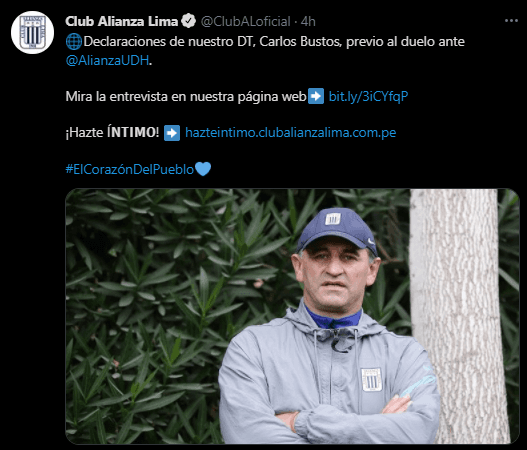
Task: Click the @ClubALoficial handle
Action: point(245,22)
